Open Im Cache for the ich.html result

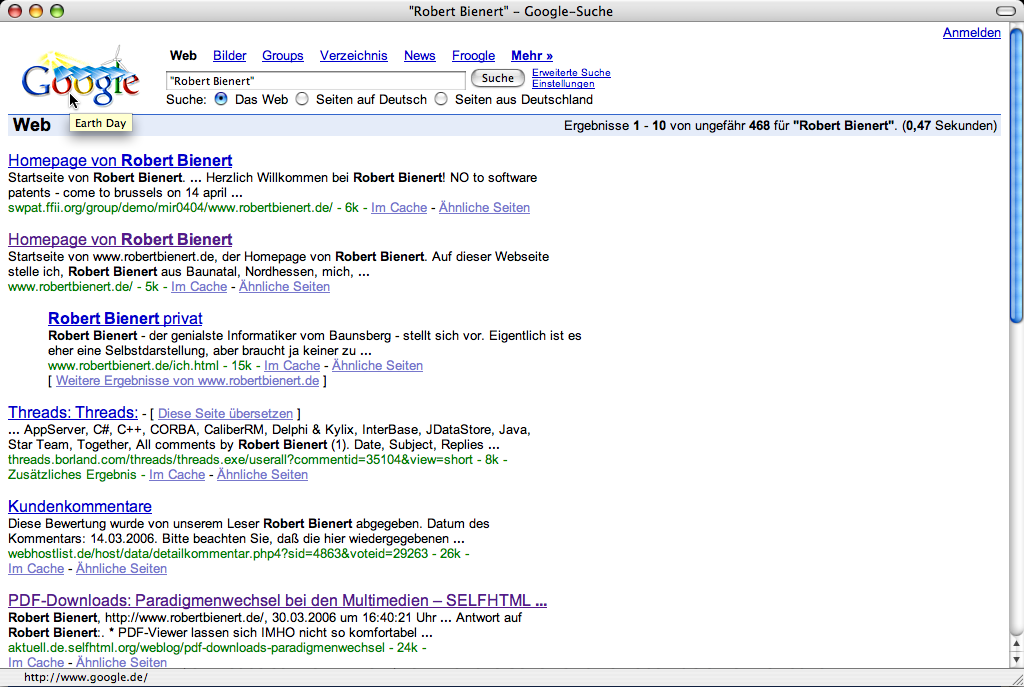pyautogui.click(x=292, y=366)
